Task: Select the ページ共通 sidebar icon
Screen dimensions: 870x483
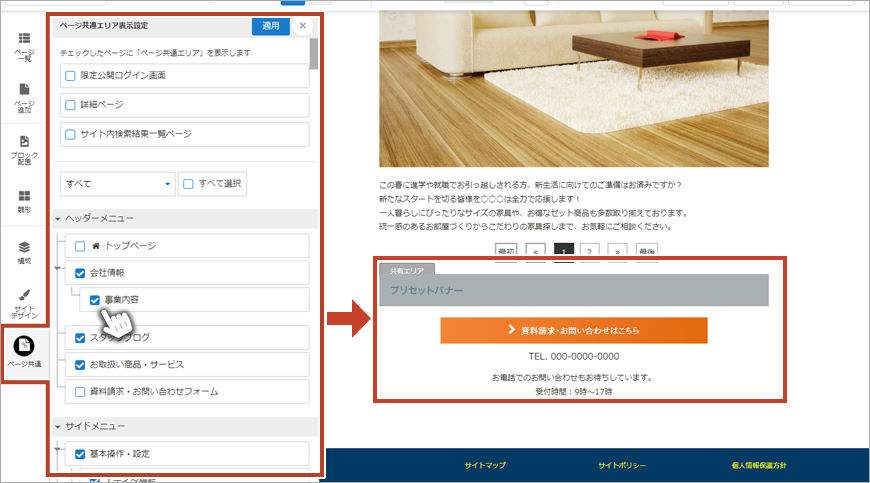Action: coord(24,351)
